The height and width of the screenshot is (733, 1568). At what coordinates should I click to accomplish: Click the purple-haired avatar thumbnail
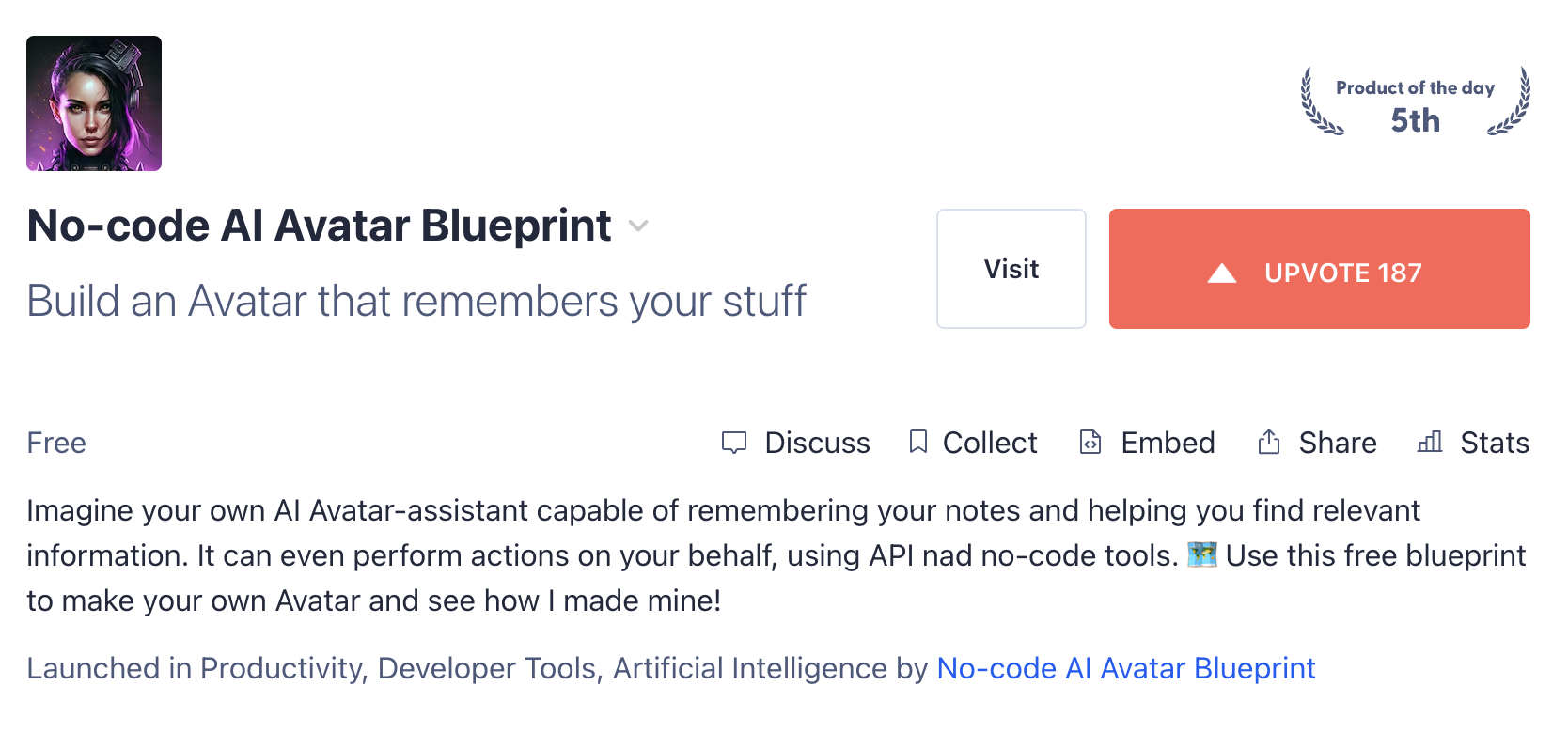coord(94,103)
